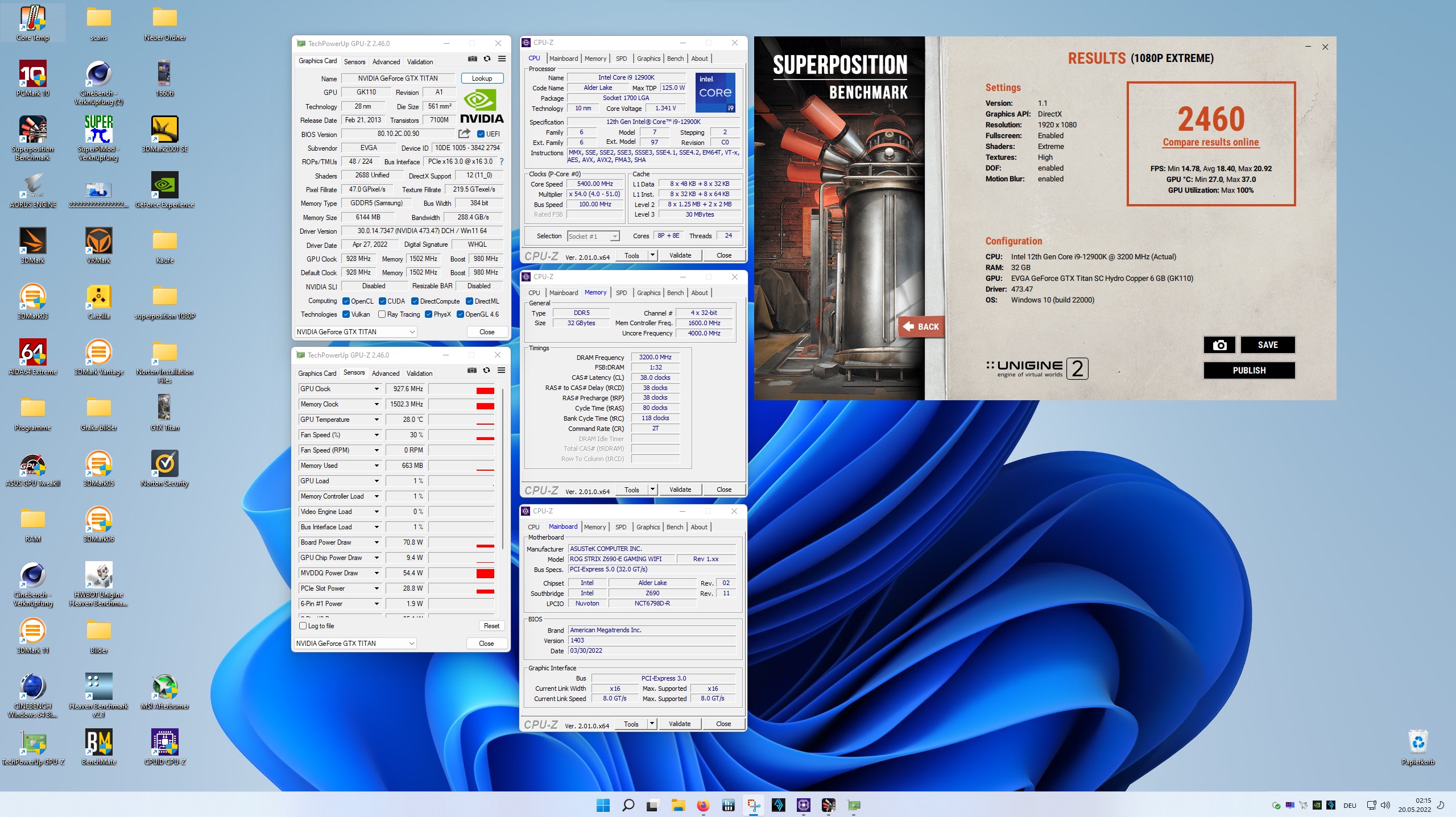Screen dimensions: 1456x817
Task: Click the Search icon on taskbar
Action: 628,805
